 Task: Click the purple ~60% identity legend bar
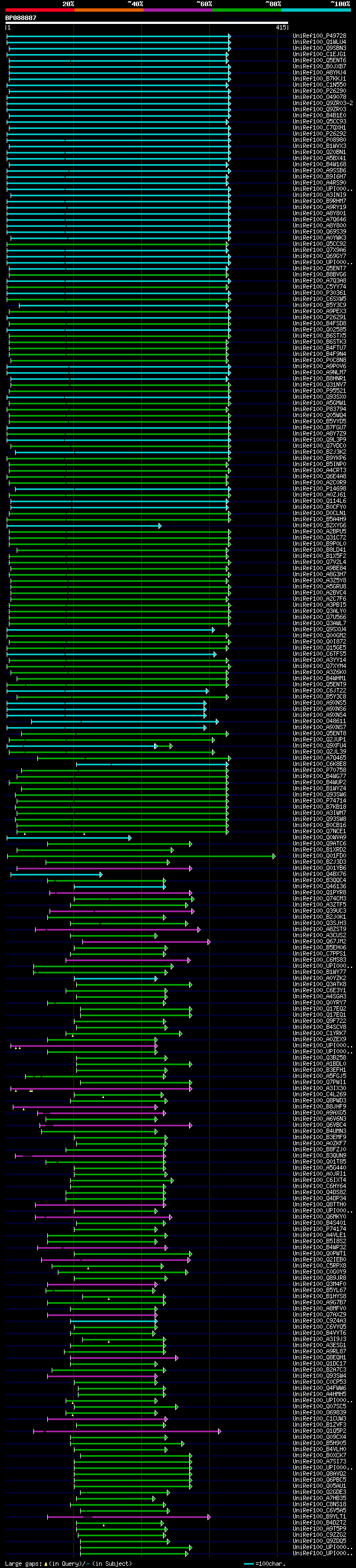(x=177, y=10)
